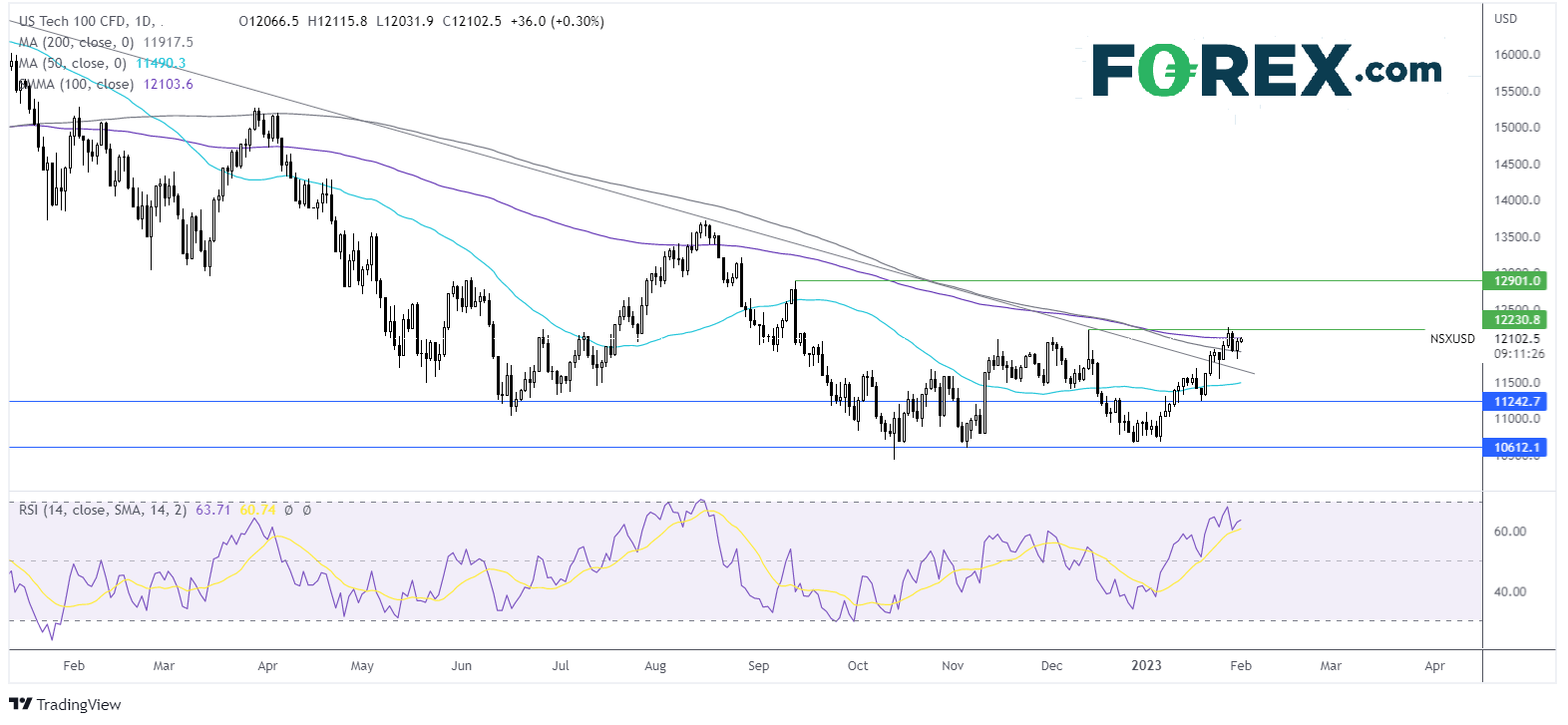Click the USD currency label on price axis

tap(1505, 19)
